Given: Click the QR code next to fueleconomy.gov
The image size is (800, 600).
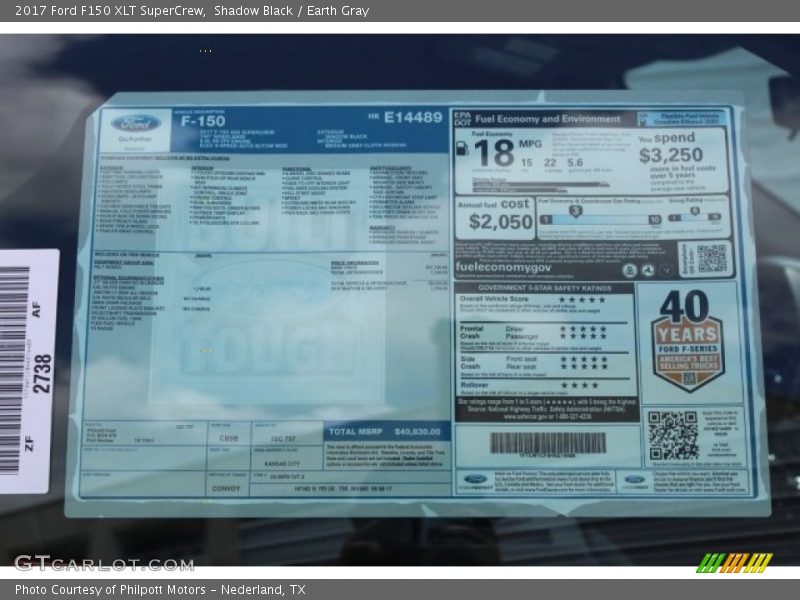Looking at the screenshot, I should pos(710,259).
